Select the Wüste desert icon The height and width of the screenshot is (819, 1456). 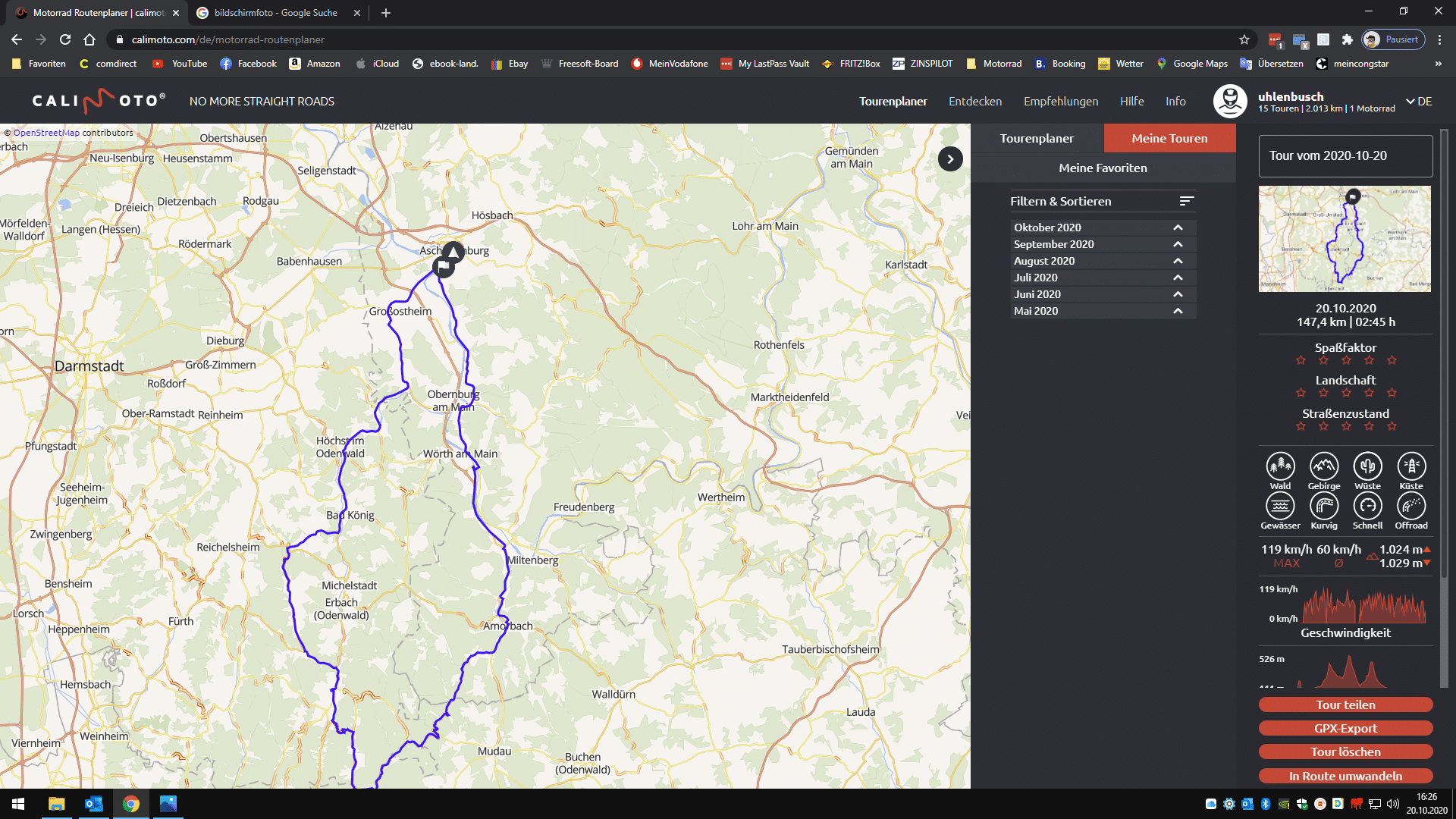coord(1367,466)
